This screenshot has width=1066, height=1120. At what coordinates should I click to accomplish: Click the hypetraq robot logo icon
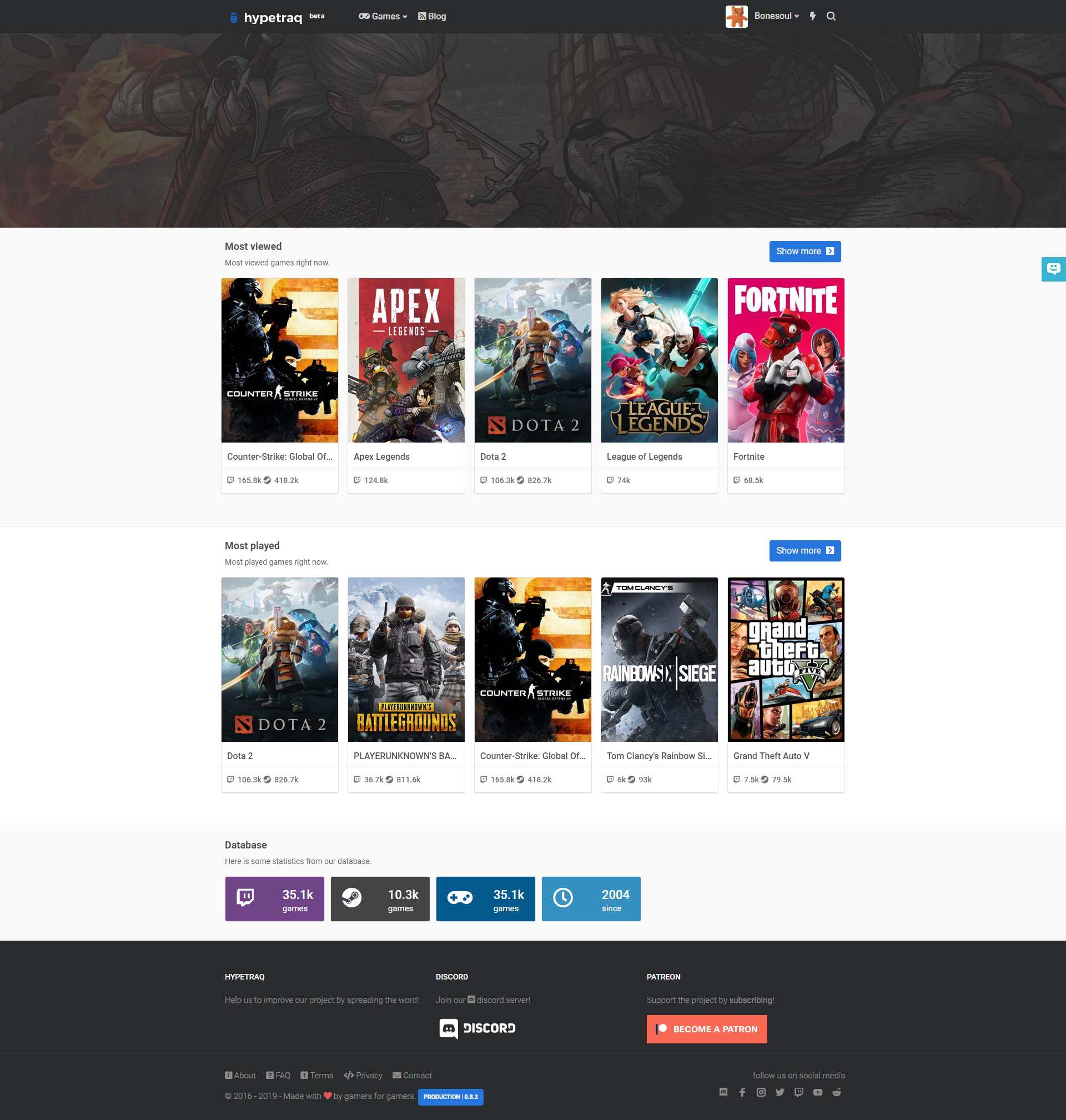233,17
